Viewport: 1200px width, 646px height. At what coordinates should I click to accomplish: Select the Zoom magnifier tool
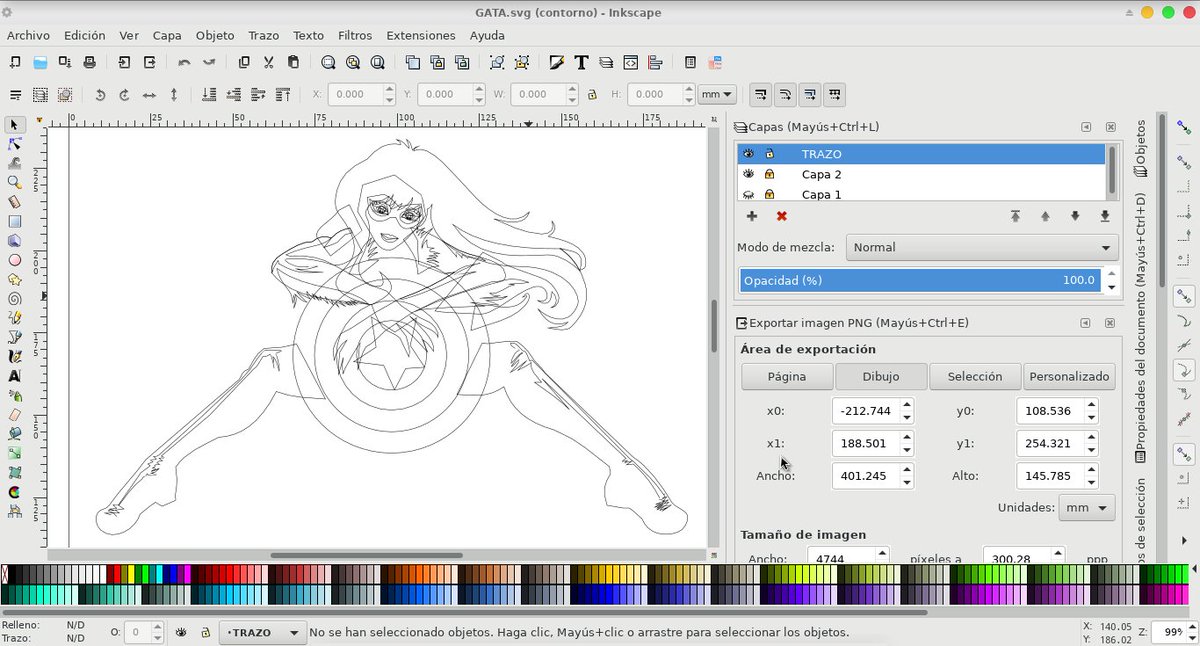[15, 182]
